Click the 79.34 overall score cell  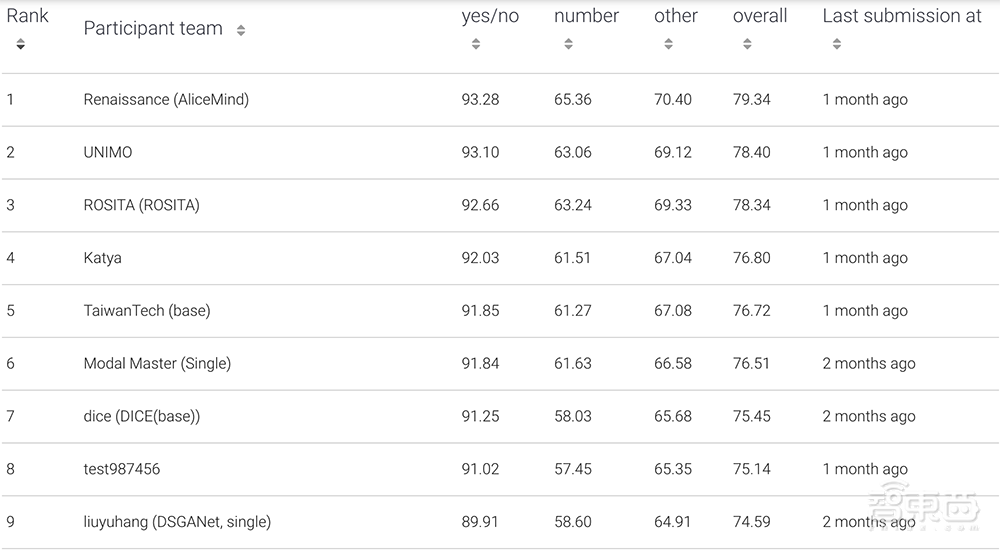[x=752, y=100]
